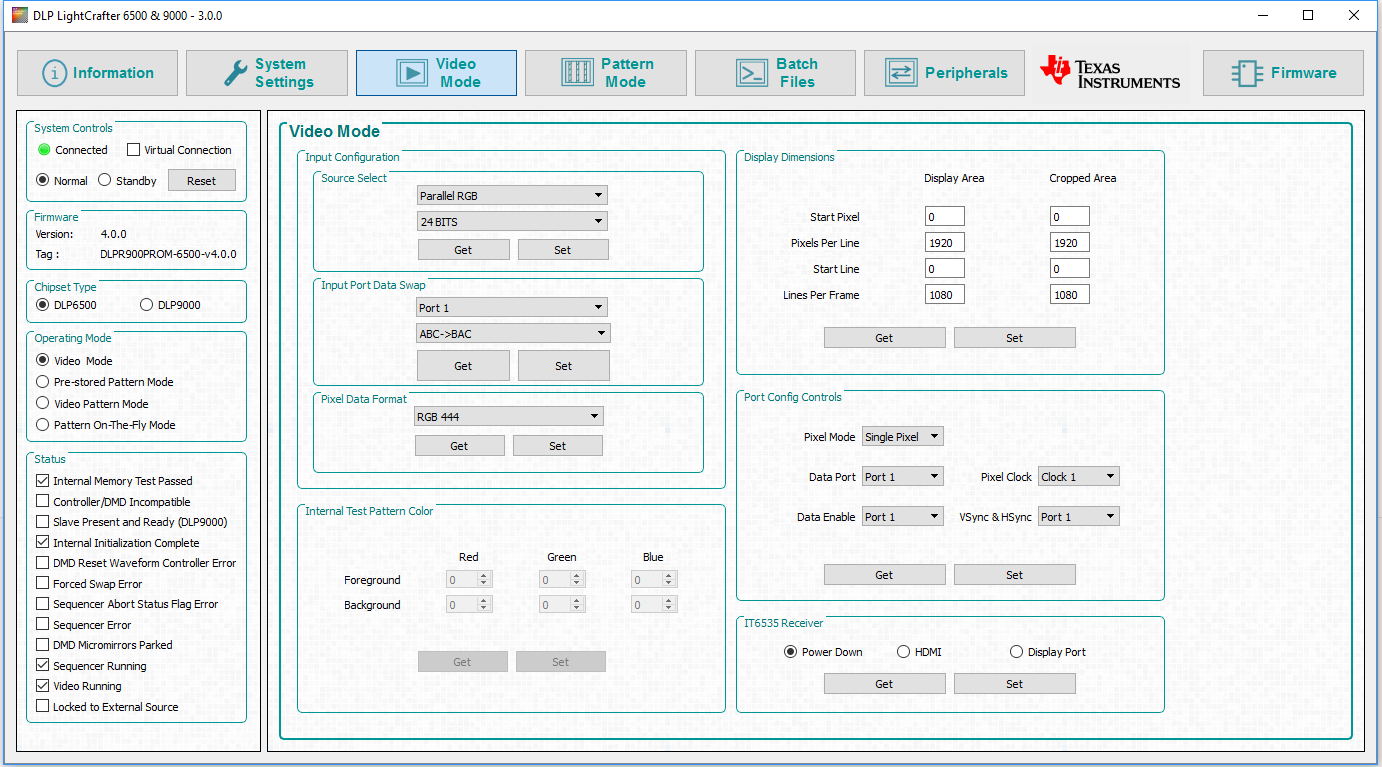Toggle DMD Micromirrors Parked checkbox

[42, 645]
